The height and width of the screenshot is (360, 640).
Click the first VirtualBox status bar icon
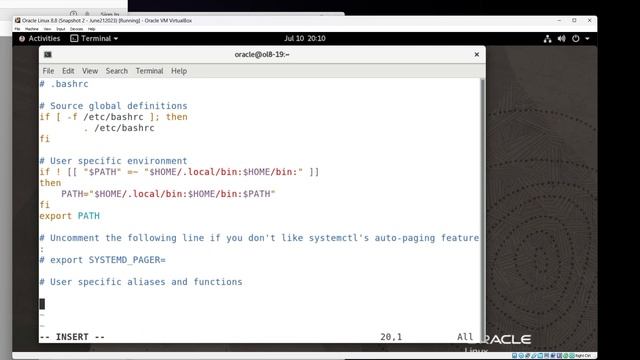pos(514,356)
